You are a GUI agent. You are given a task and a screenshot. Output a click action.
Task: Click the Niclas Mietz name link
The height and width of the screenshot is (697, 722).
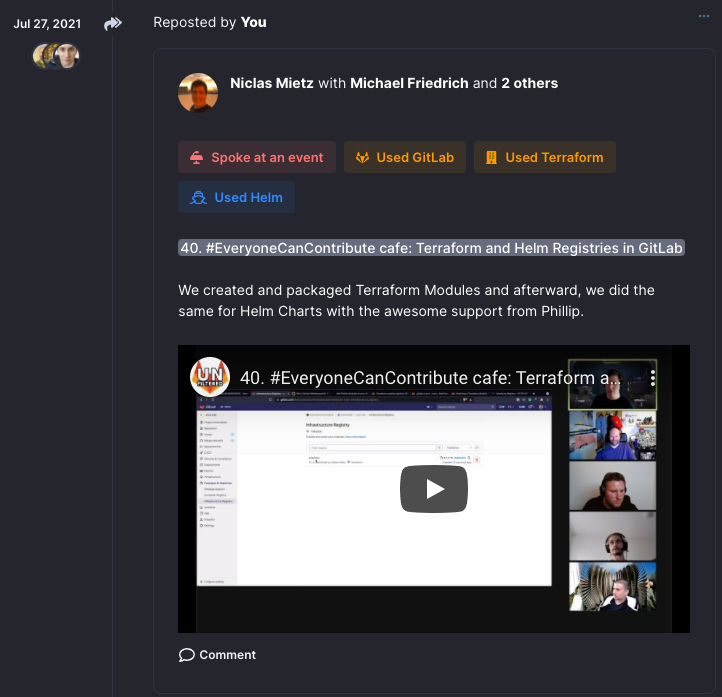[272, 83]
